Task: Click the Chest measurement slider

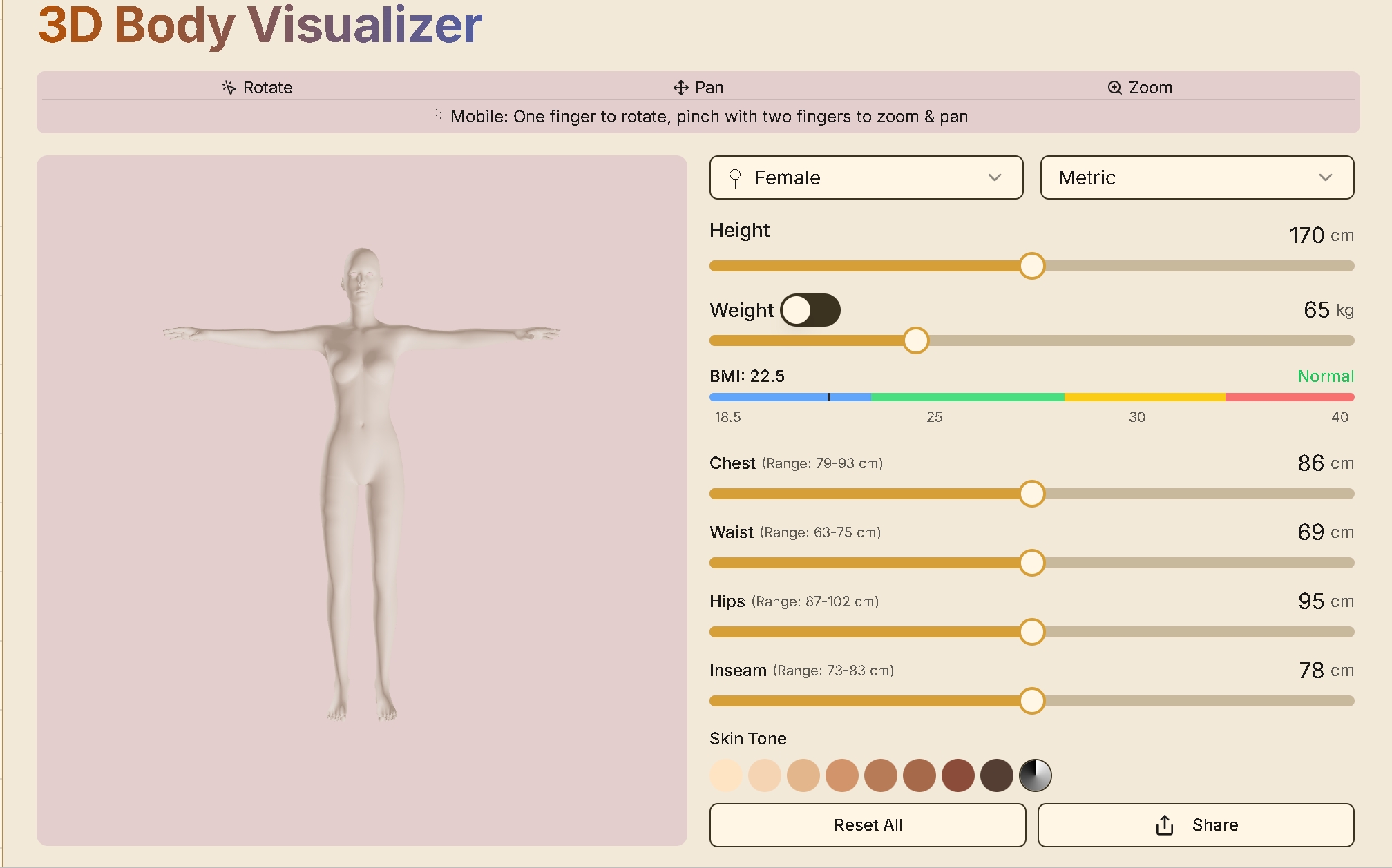Action: click(1031, 494)
